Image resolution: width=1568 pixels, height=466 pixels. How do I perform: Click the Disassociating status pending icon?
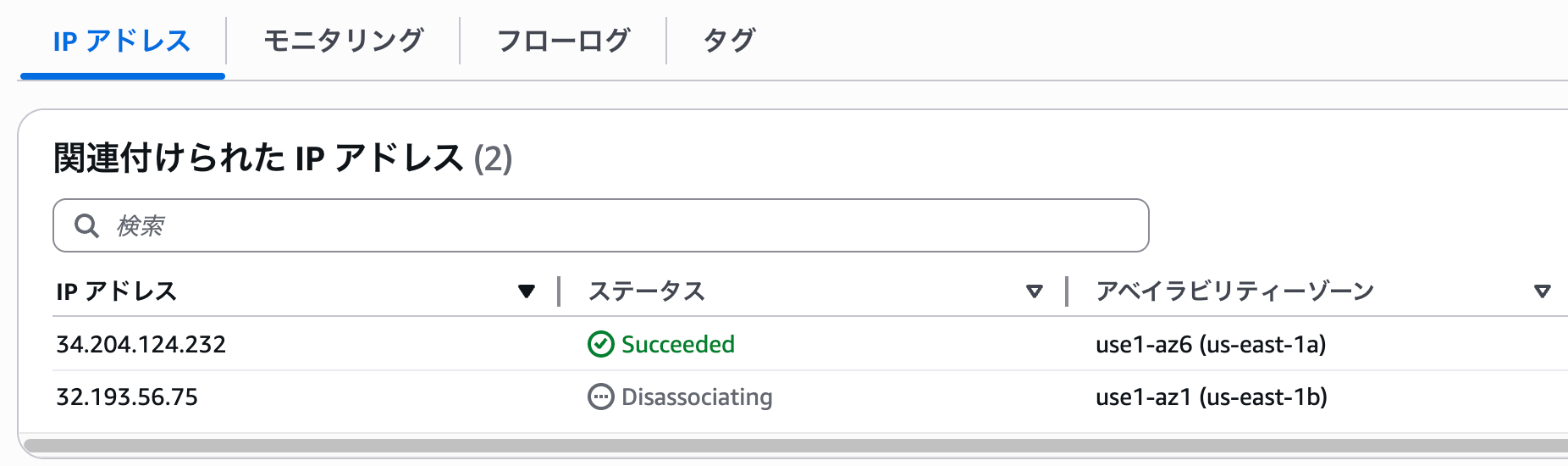(600, 397)
